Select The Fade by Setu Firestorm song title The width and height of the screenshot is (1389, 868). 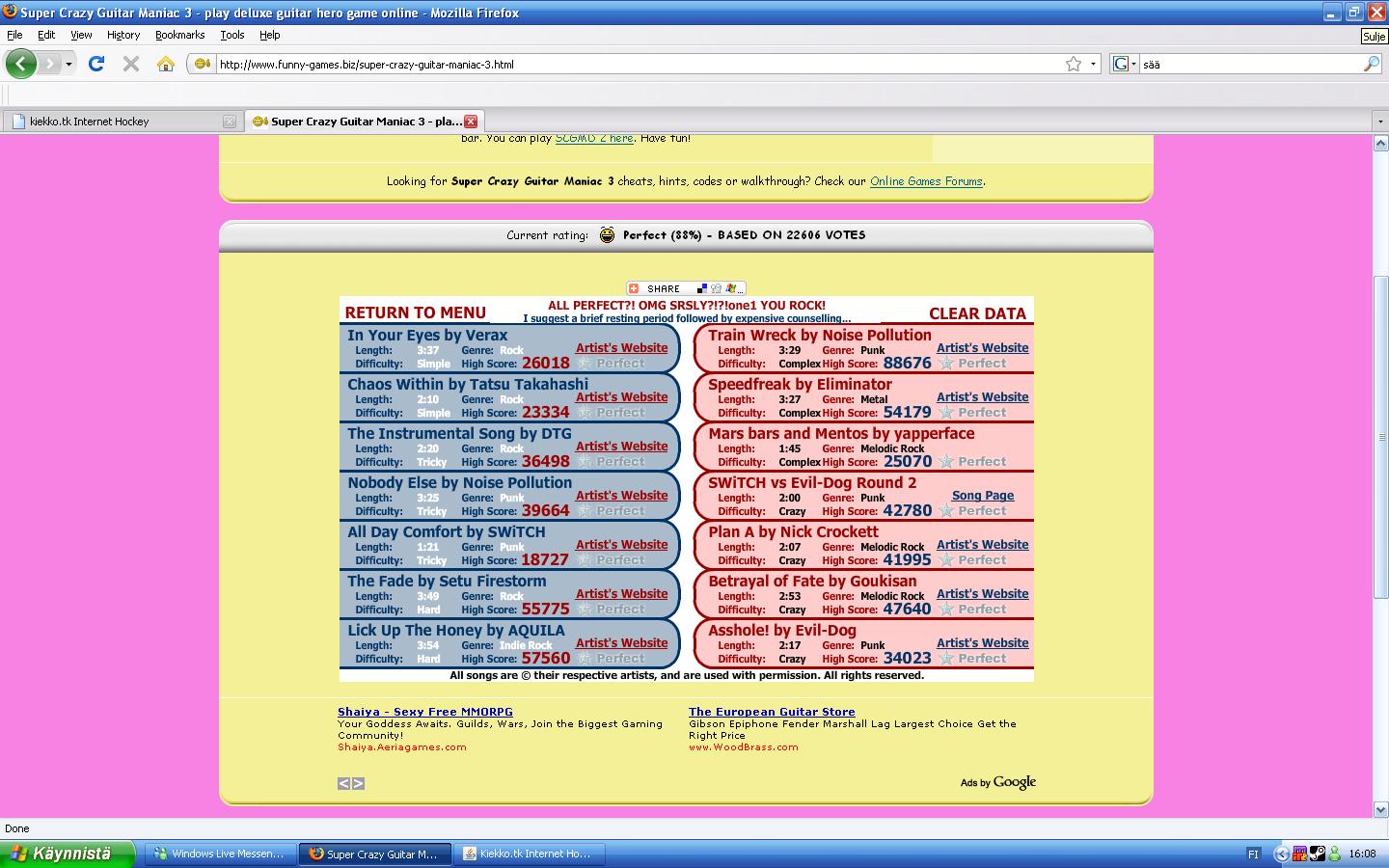[447, 581]
